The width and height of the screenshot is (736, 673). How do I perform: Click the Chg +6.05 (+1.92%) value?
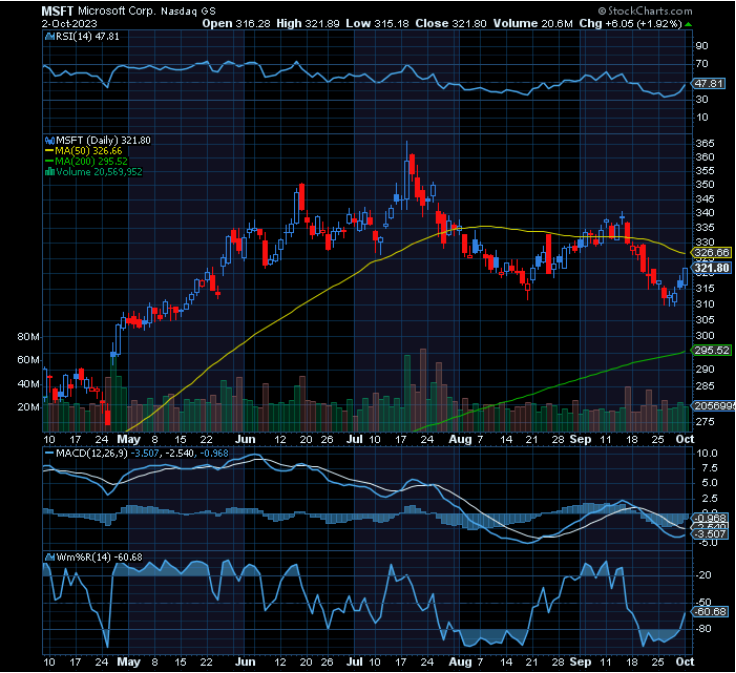coord(630,23)
